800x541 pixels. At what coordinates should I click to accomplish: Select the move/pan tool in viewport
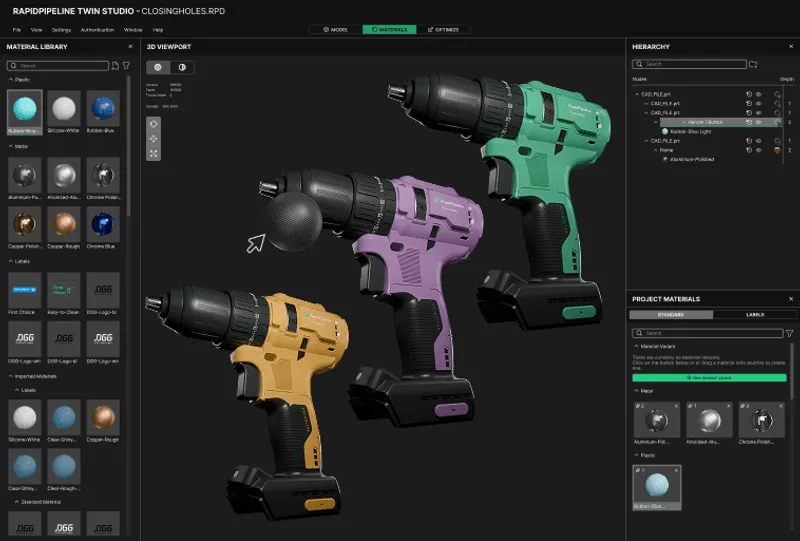click(x=154, y=138)
